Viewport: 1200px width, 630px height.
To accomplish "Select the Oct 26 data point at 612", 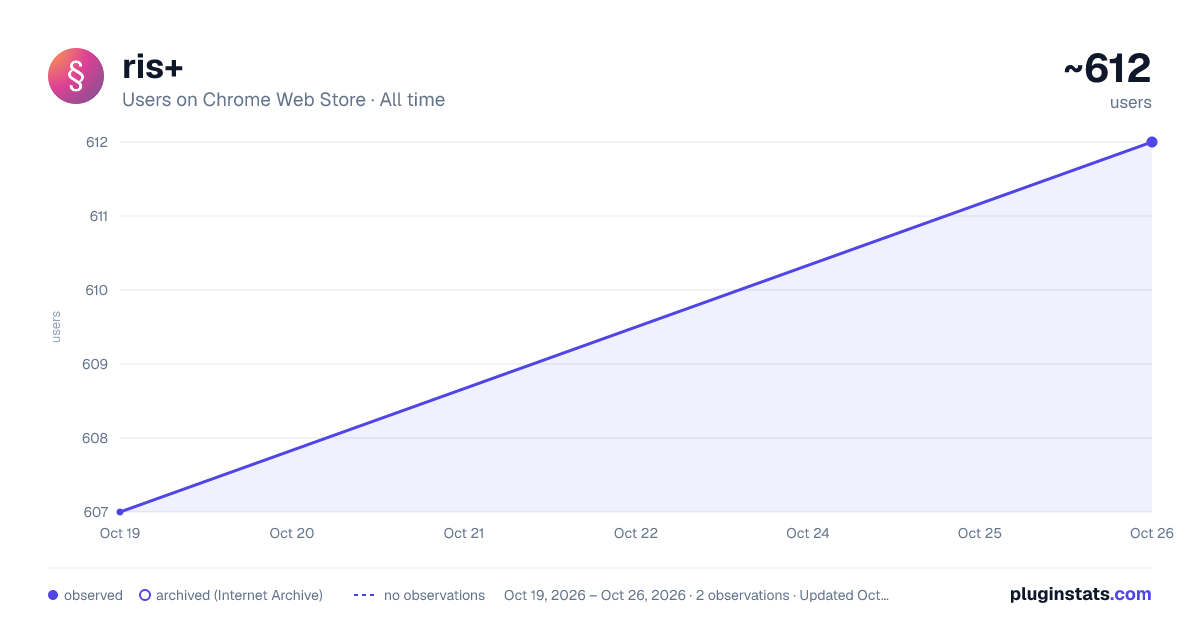I will click(1152, 142).
